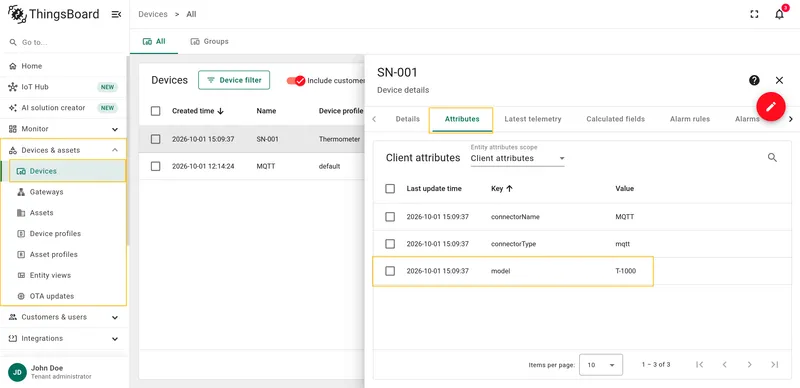800x388 pixels.
Task: Click JD user avatar
Action: coord(17,372)
